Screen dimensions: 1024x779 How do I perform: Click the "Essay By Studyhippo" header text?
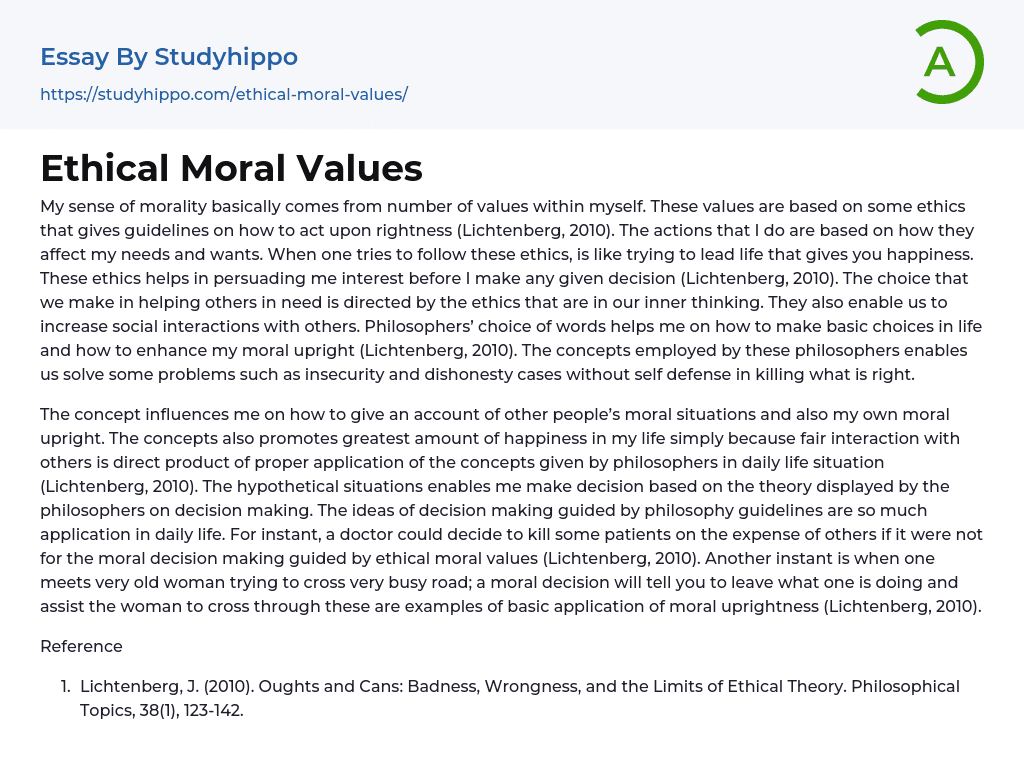coord(169,57)
